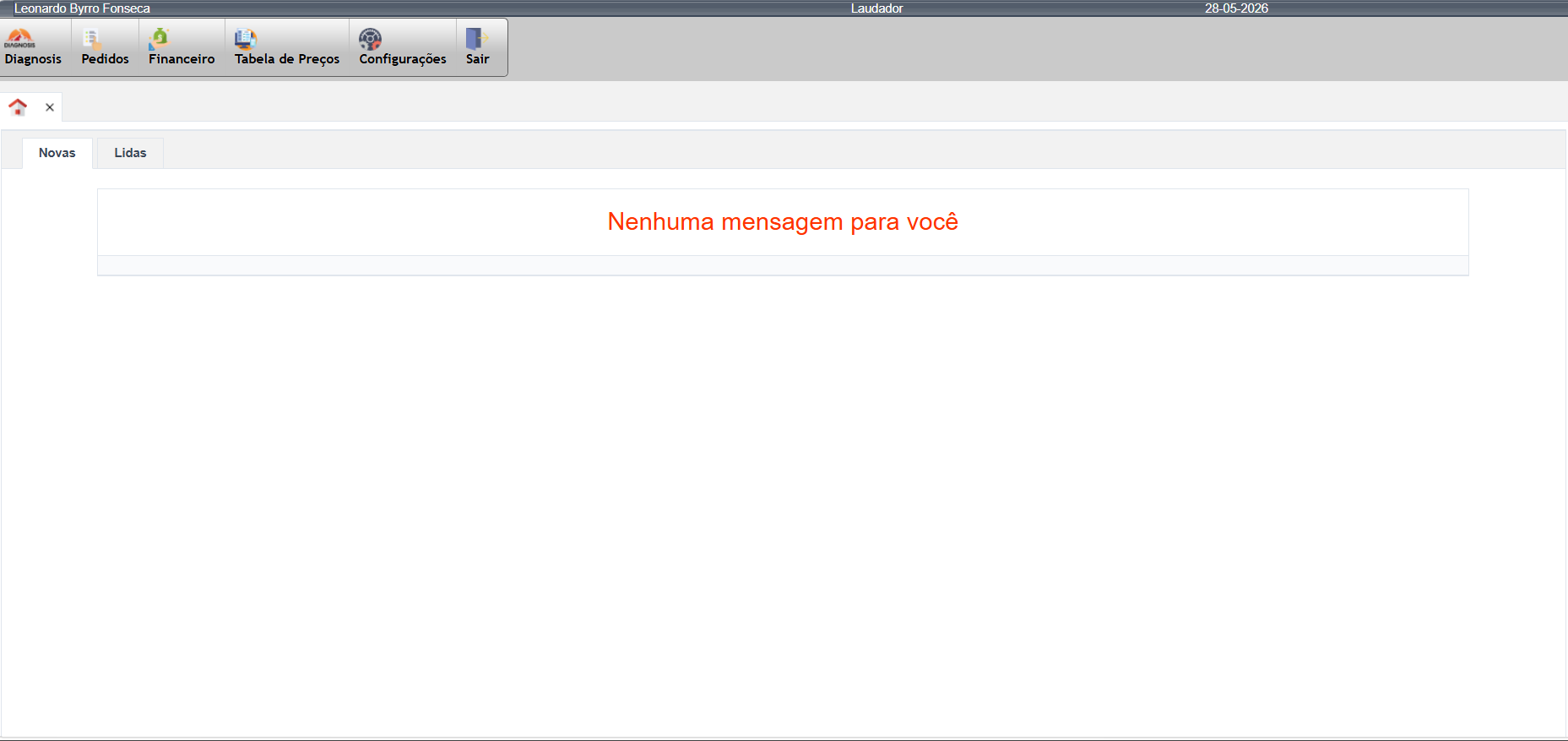Image resolution: width=1568 pixels, height=741 pixels.
Task: Open the Pedidos toolbar icon
Action: click(92, 38)
